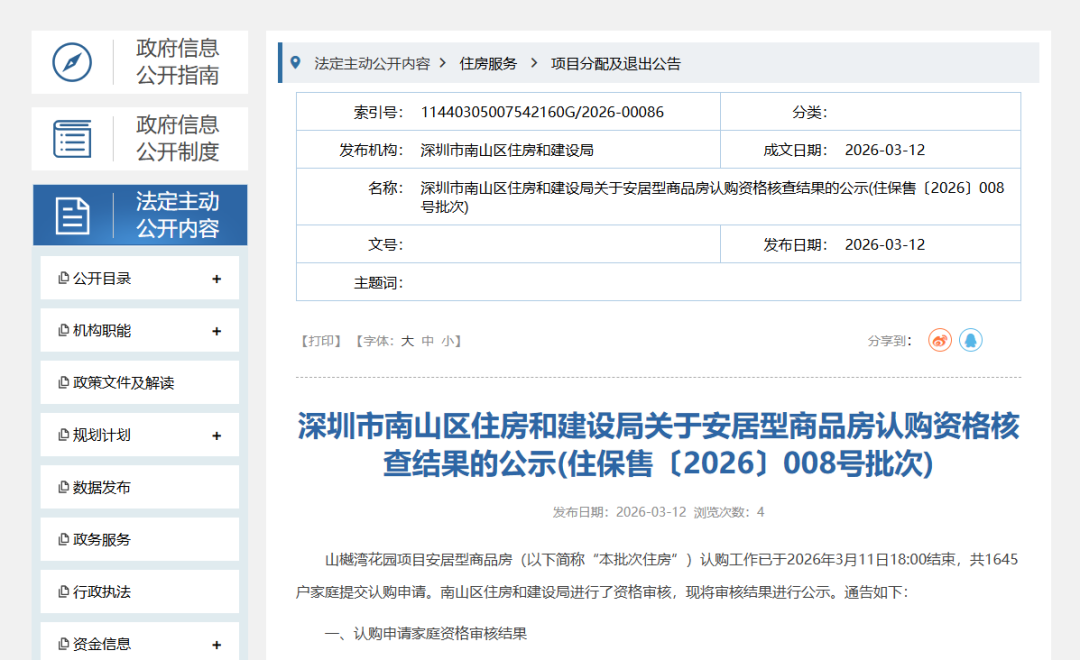1080x660 pixels.
Task: Click the compass icon for 政府信息公开指南
Action: coord(72,62)
